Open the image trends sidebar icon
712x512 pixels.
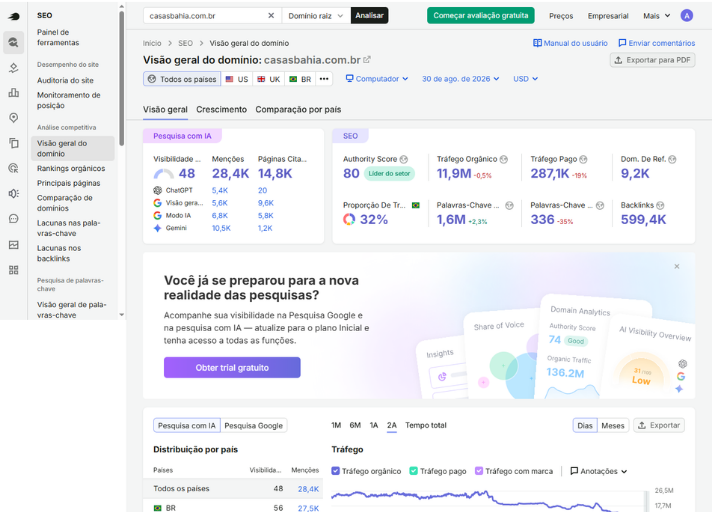click(14, 245)
